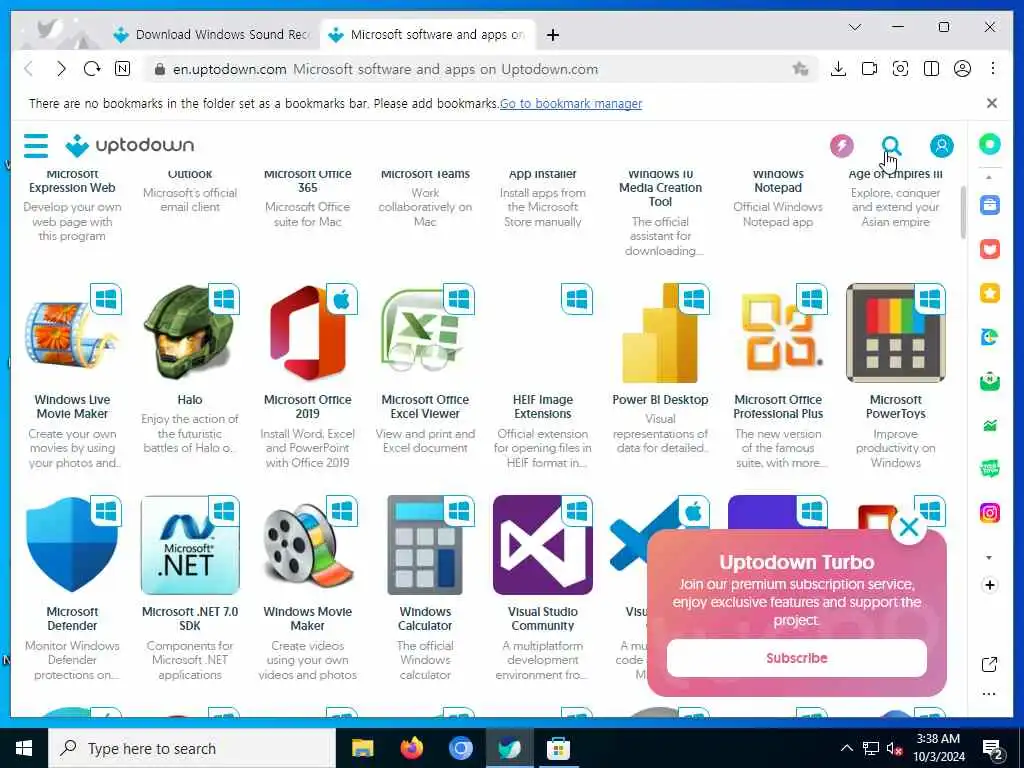The image size is (1024, 768).
Task: Open the sidebar more options dots
Action: click(989, 694)
